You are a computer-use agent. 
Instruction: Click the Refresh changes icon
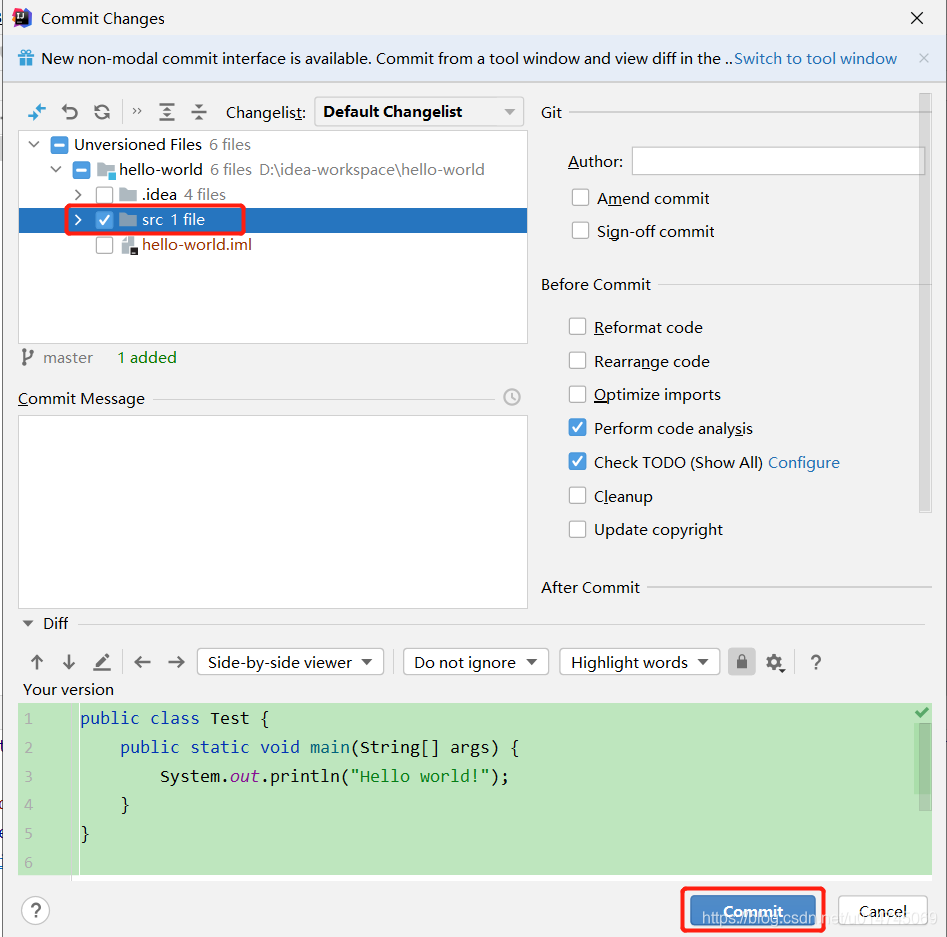click(x=102, y=112)
